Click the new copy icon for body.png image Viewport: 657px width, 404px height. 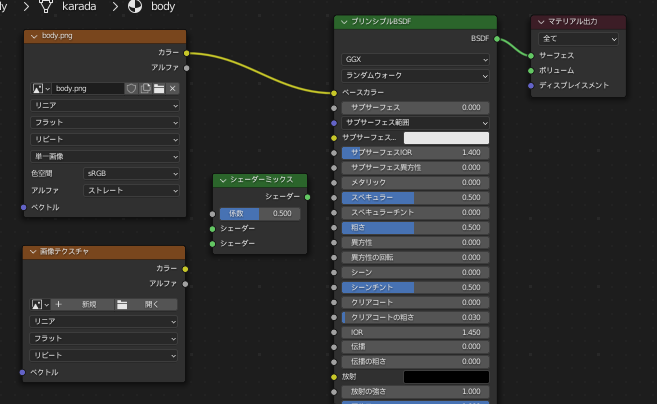(x=145, y=88)
